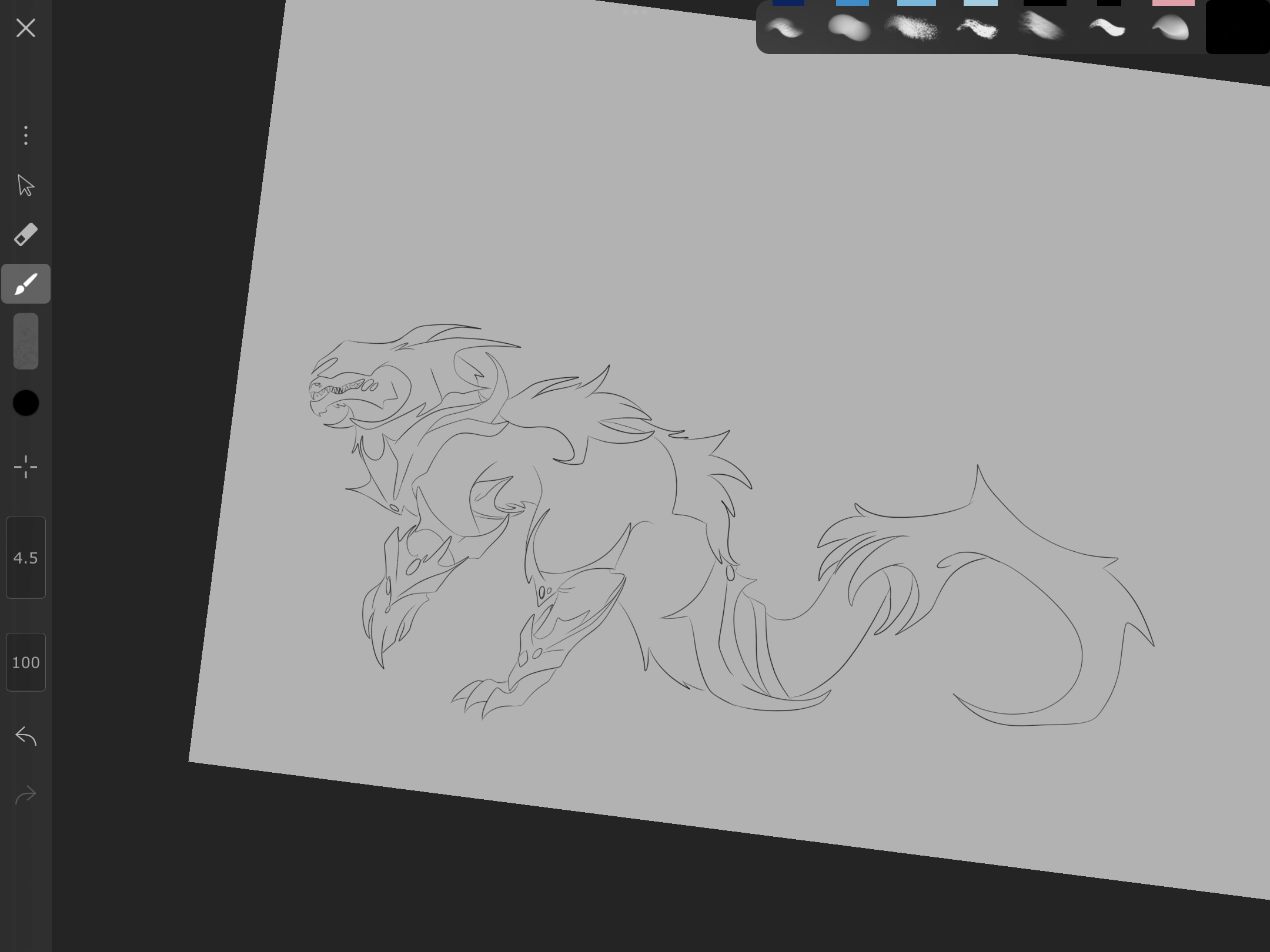Viewport: 1270px width, 952px height.
Task: Pick the crisp white ink stroke preset
Action: 1107,28
